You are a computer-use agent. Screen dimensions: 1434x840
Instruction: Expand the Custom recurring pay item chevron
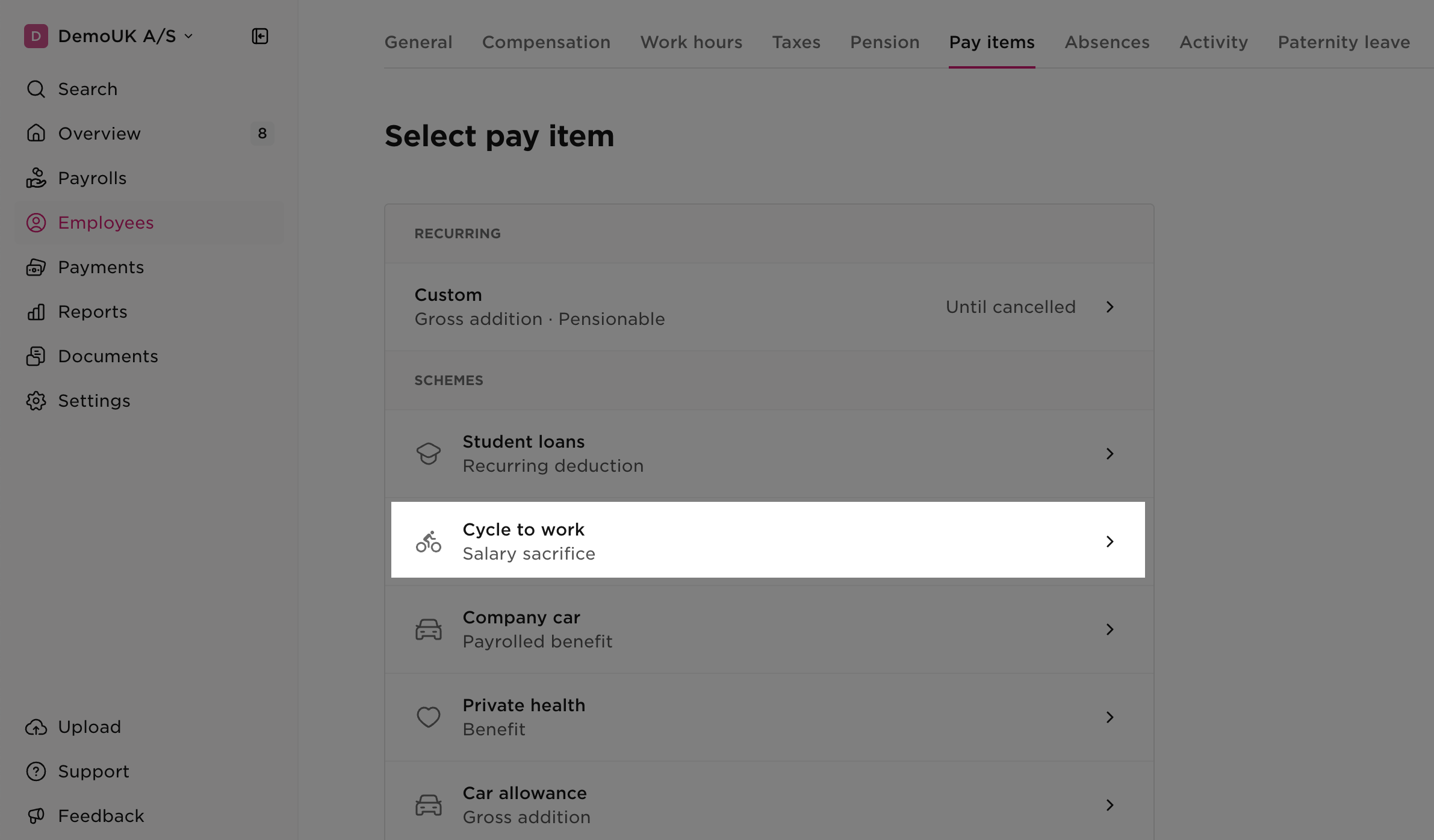coord(1110,307)
